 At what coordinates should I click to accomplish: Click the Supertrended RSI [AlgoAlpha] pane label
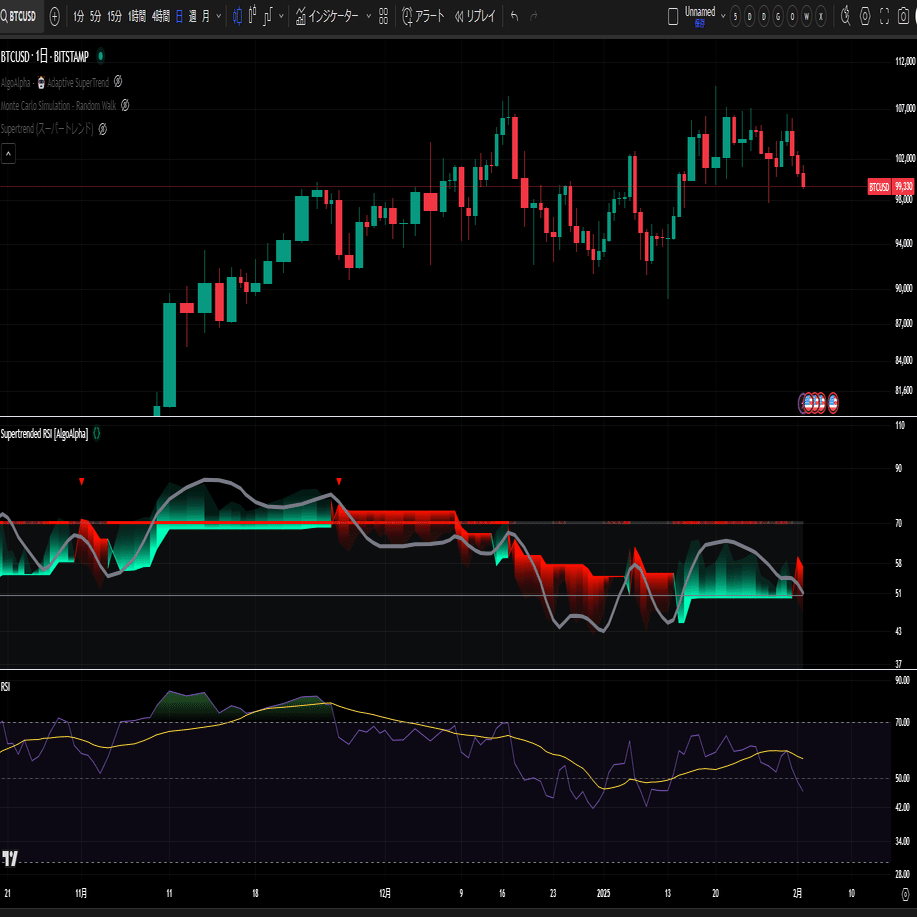pos(44,434)
